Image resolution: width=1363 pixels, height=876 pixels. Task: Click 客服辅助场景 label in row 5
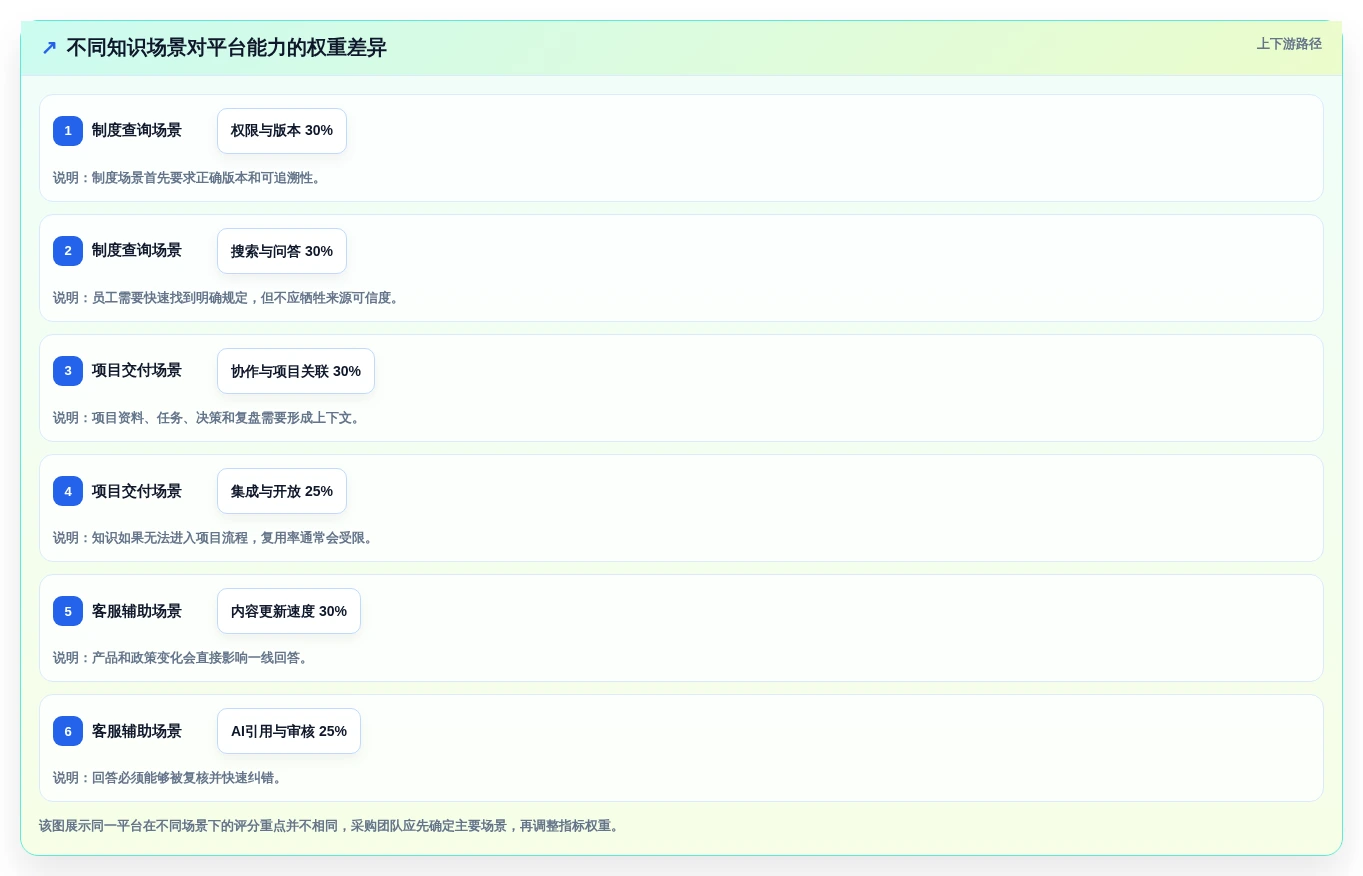(137, 611)
